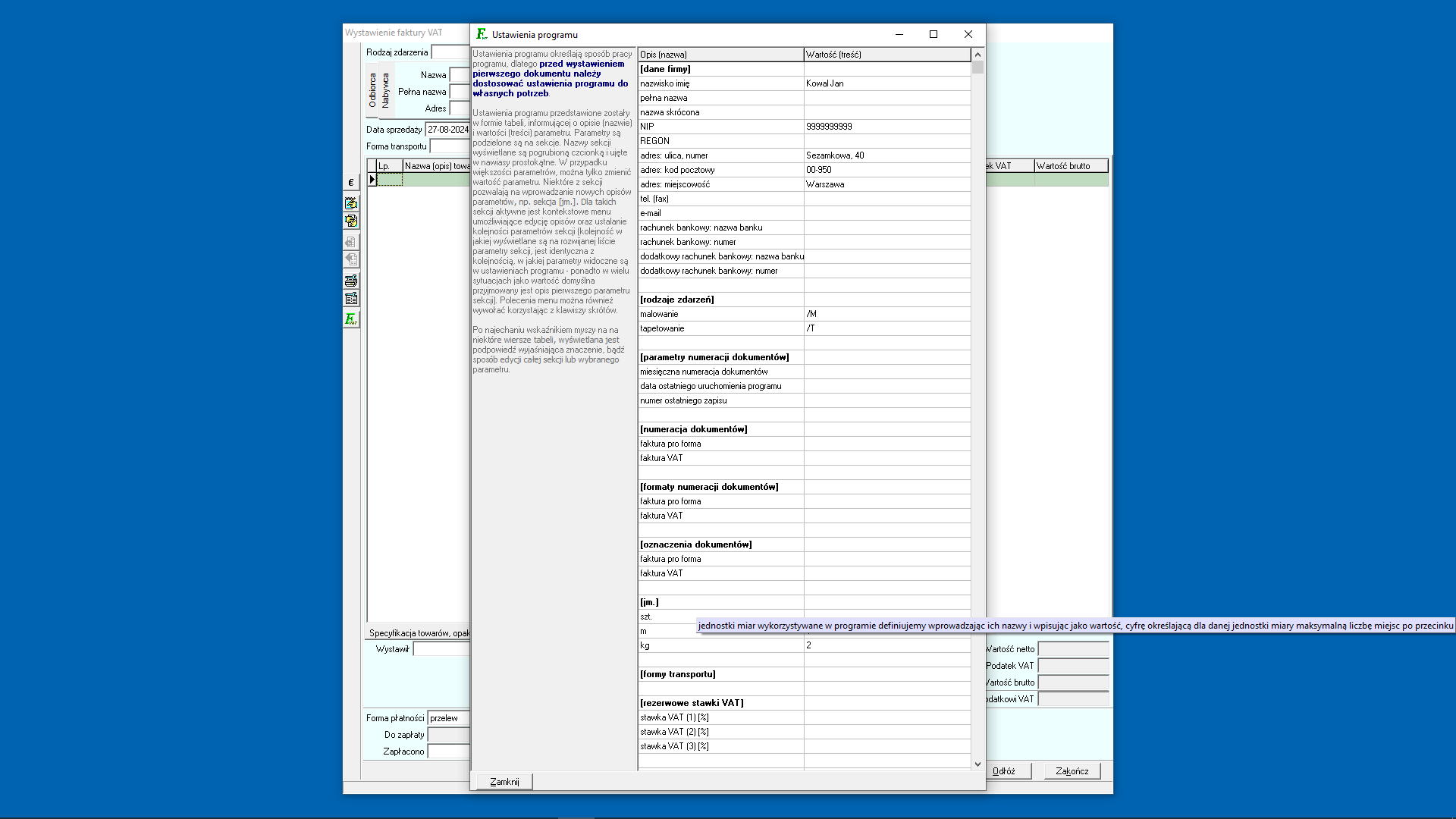Screen dimensions: 1456x819
Task: Select the vertical Nabywca tab
Action: [385, 90]
